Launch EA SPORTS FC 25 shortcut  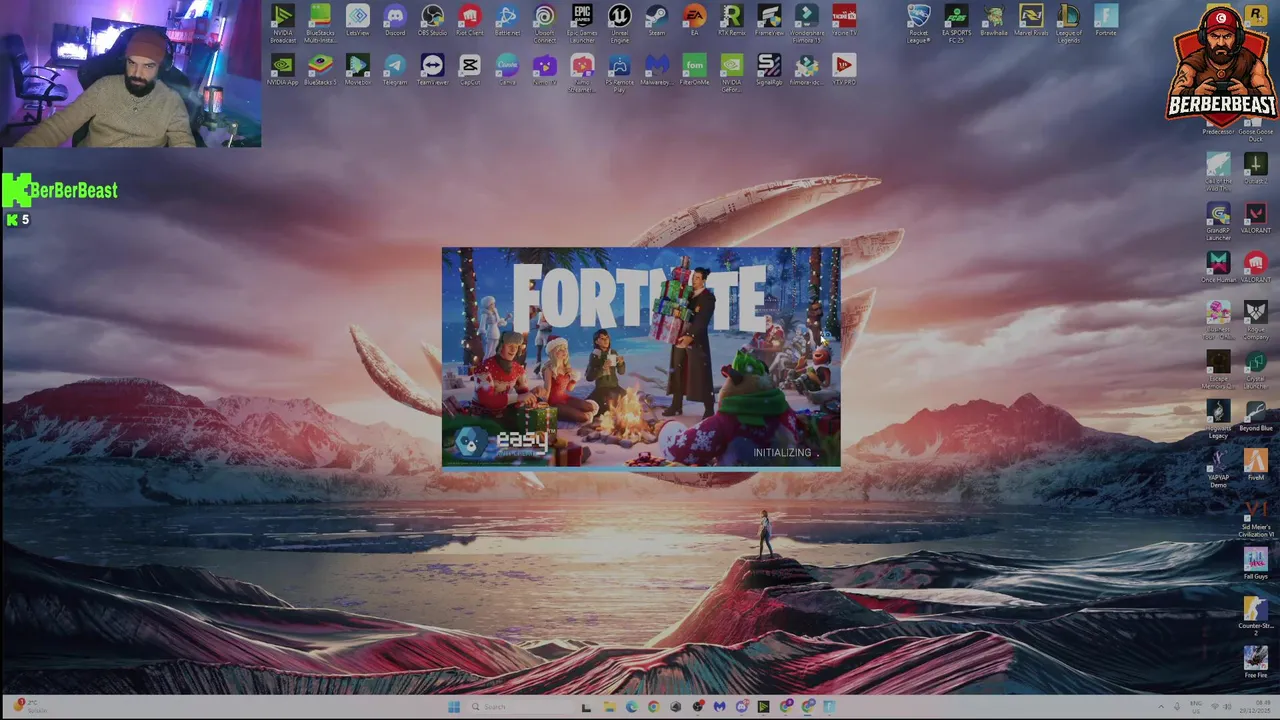(x=956, y=24)
